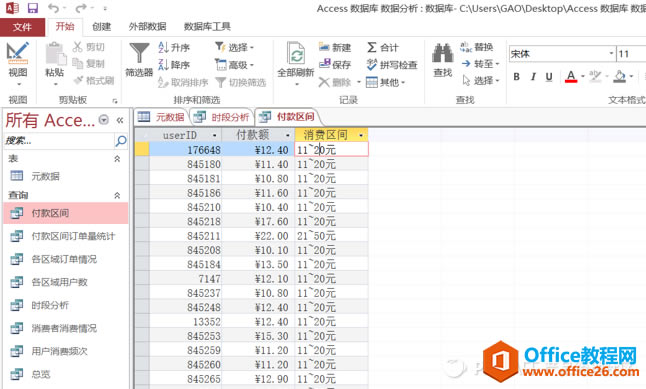Toggle Italic text formatting
646x389 pixels.
[x=533, y=77]
